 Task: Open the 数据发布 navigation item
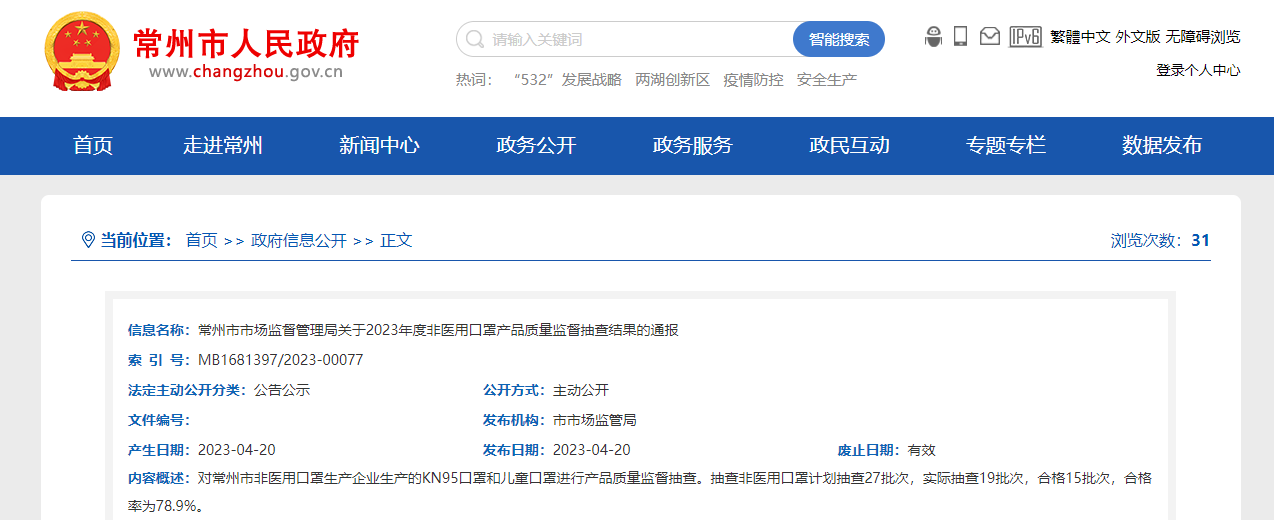pos(1161,145)
